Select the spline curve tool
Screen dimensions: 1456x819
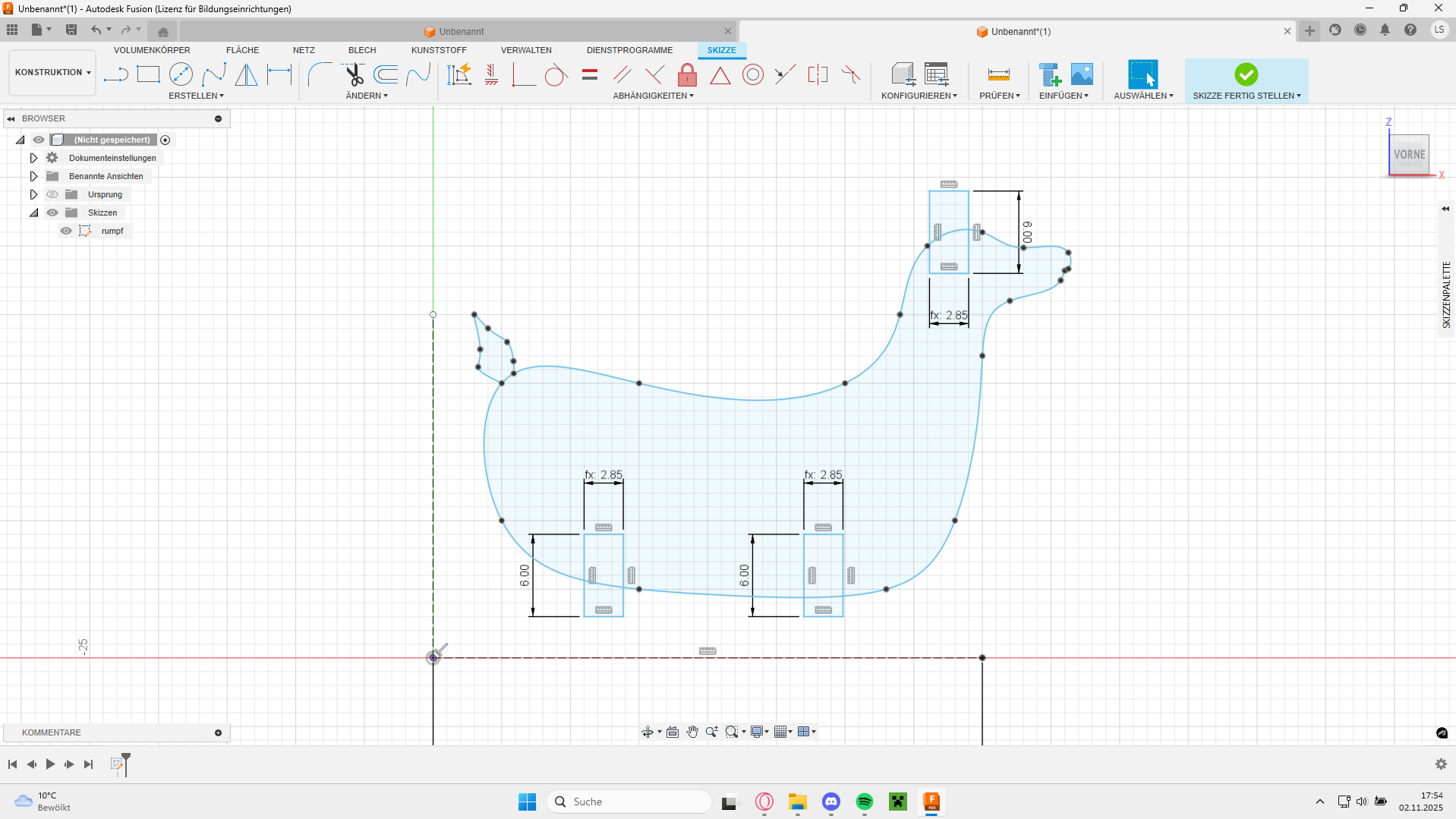tap(214, 74)
